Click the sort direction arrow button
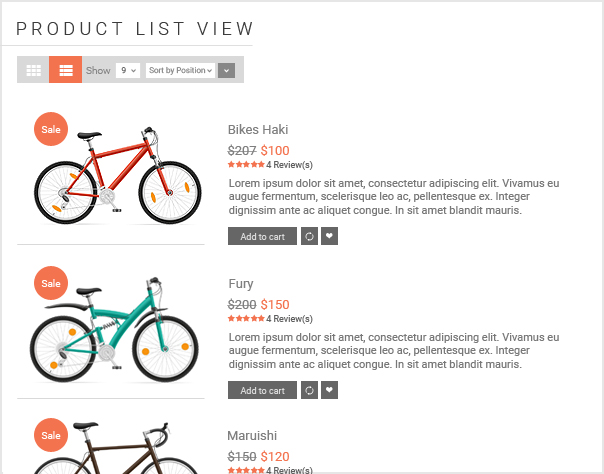604x474 pixels. pos(227,70)
